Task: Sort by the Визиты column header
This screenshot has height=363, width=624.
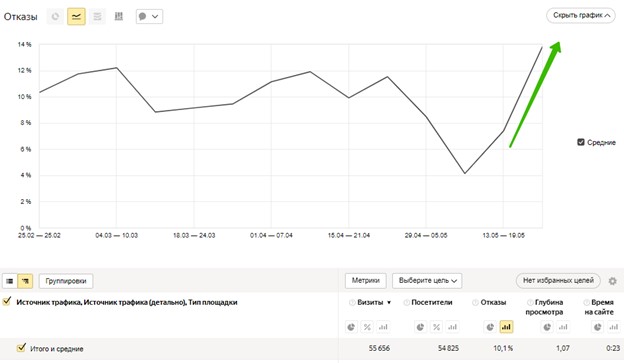Action: (370, 302)
